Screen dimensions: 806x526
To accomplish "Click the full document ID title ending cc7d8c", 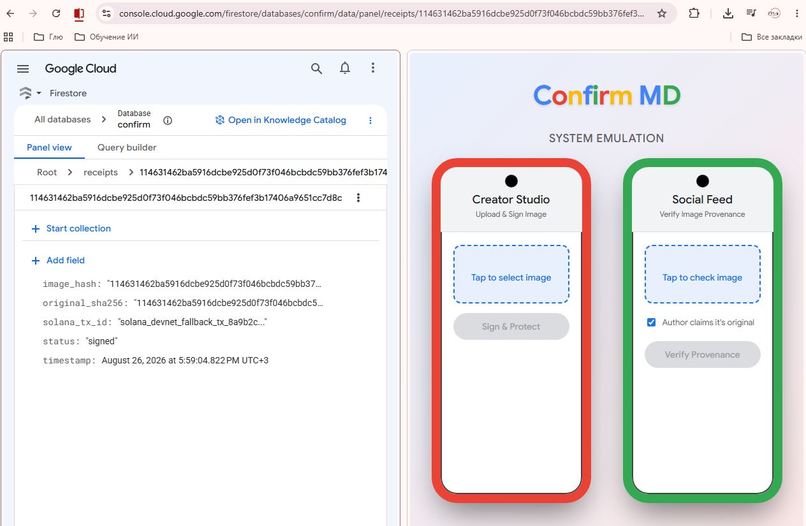I will (186, 197).
